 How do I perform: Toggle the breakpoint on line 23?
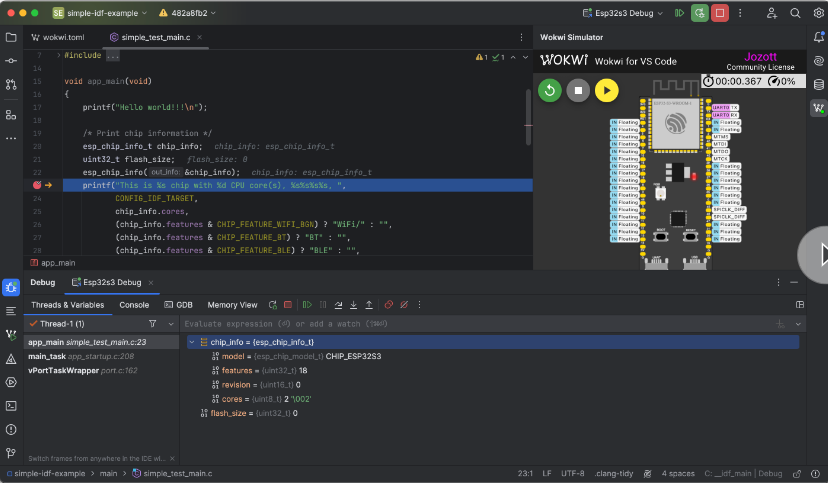click(37, 185)
